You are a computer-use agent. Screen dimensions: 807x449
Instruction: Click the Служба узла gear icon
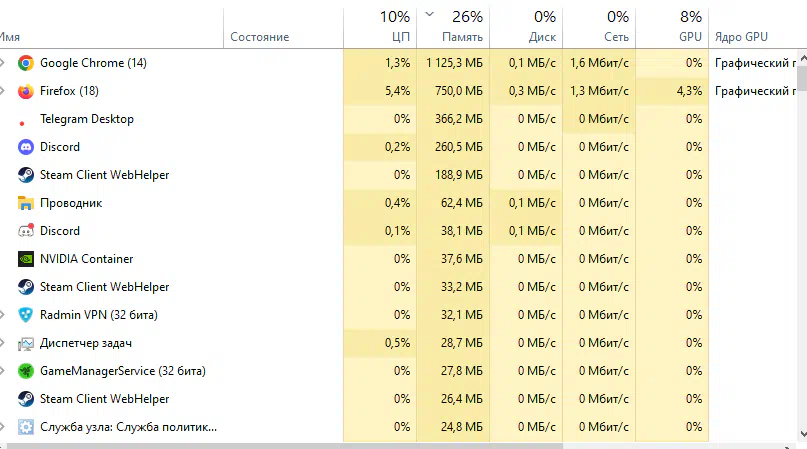(26, 427)
